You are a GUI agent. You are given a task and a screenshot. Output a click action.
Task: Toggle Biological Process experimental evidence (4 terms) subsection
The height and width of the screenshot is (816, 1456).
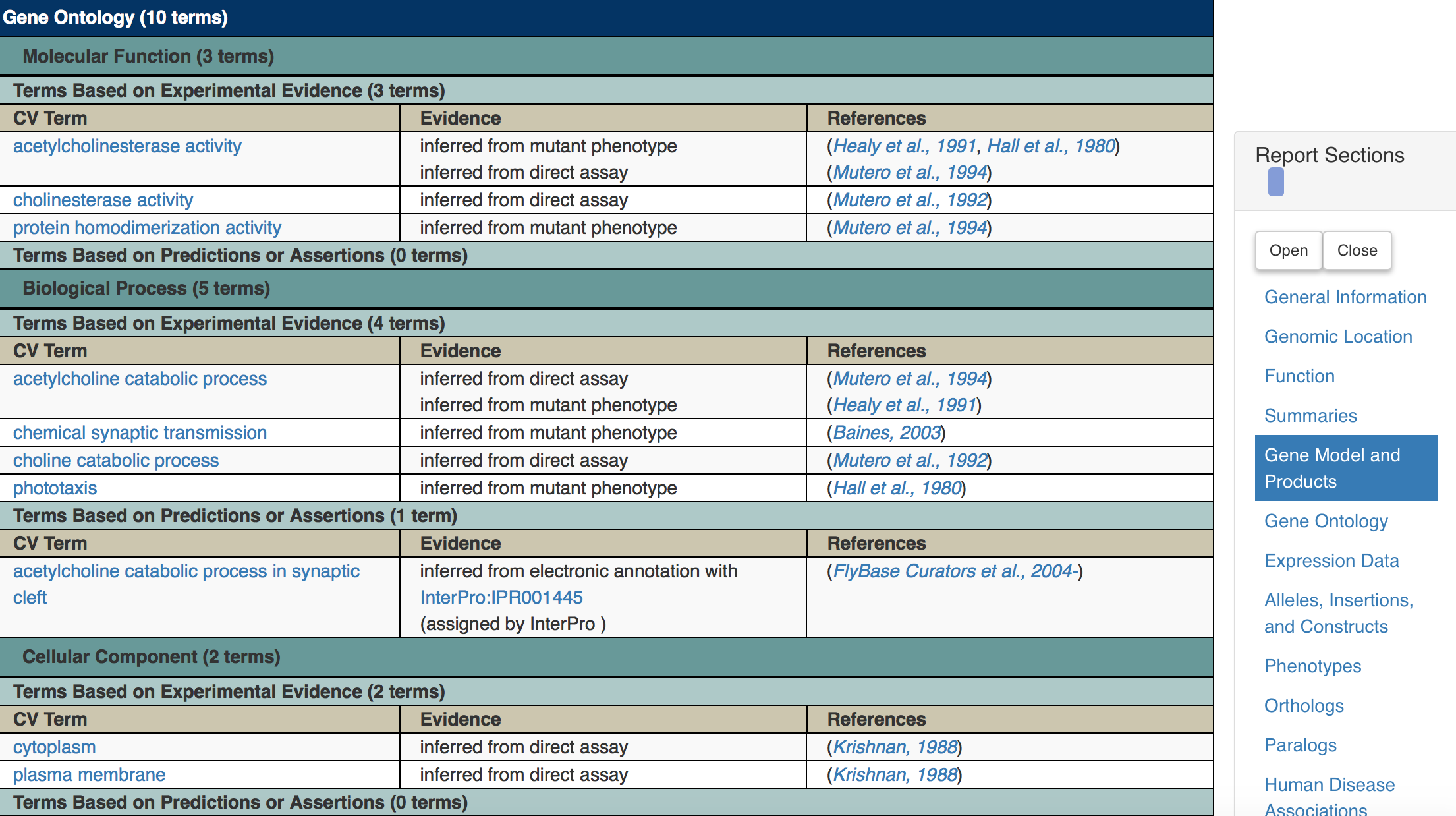click(x=606, y=323)
